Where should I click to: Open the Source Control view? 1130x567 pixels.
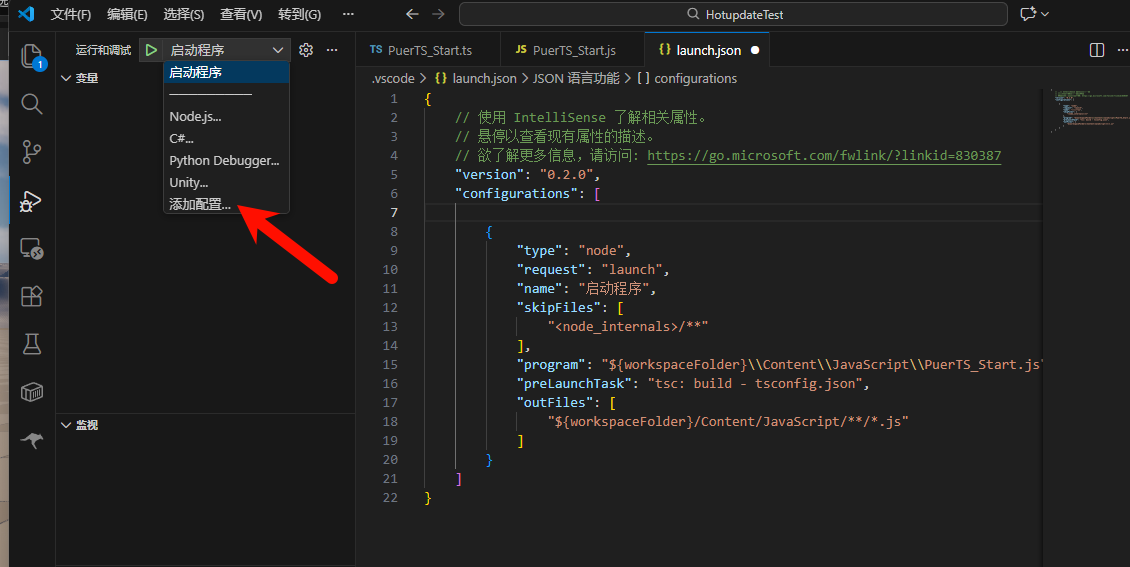tap(32, 152)
